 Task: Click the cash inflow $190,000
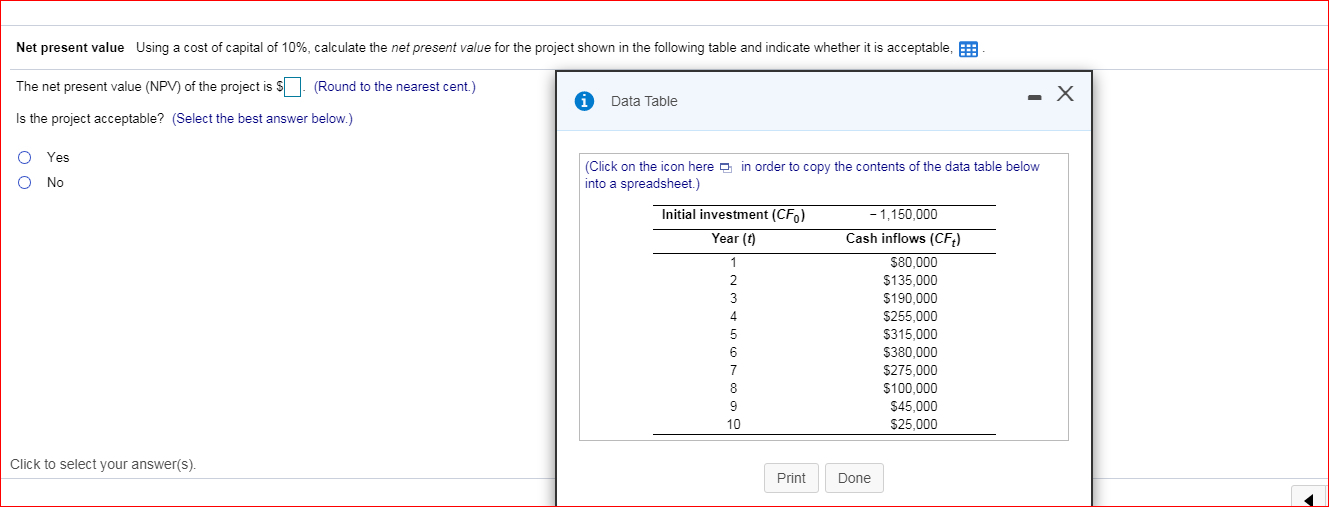[x=910, y=299]
